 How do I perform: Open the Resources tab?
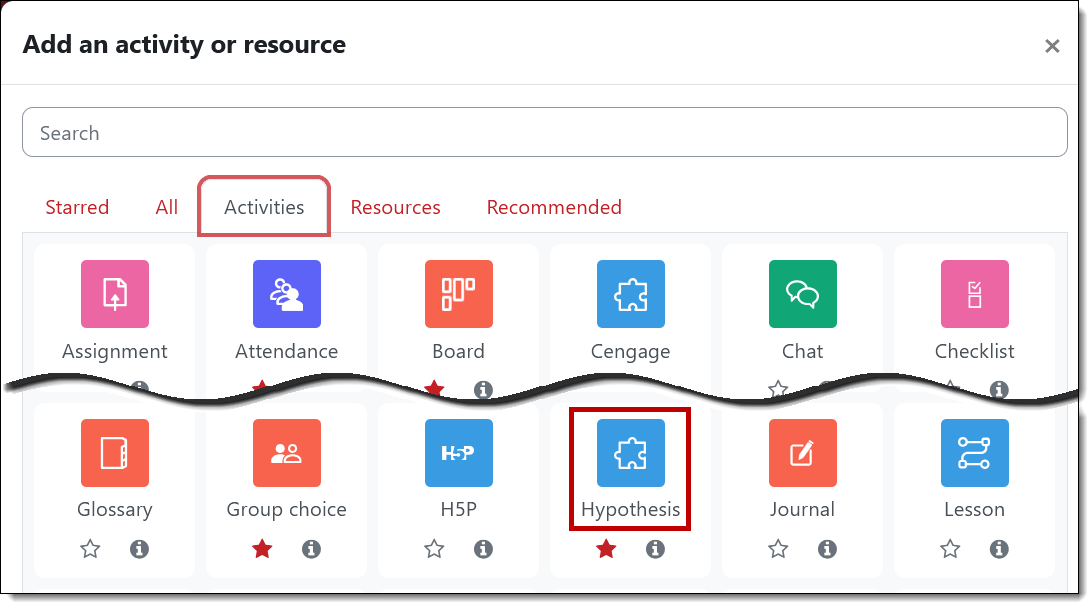coord(396,207)
